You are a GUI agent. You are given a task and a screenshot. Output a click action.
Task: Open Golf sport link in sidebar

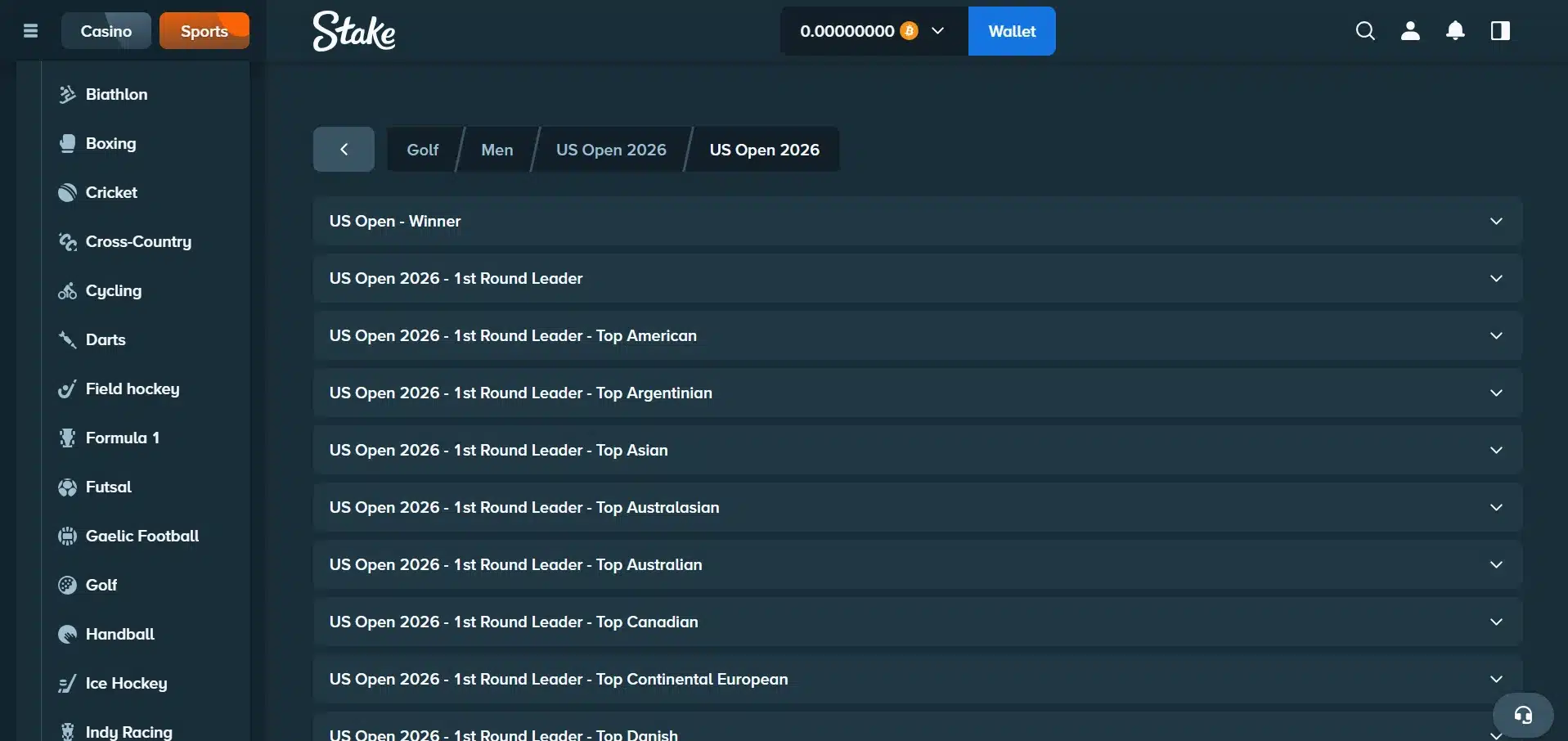point(101,585)
